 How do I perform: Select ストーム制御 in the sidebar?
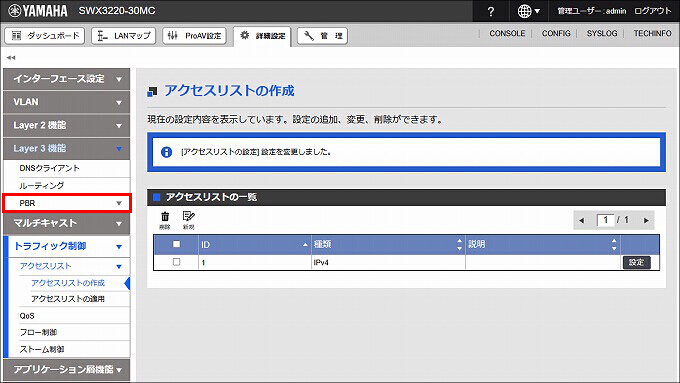coord(42,349)
